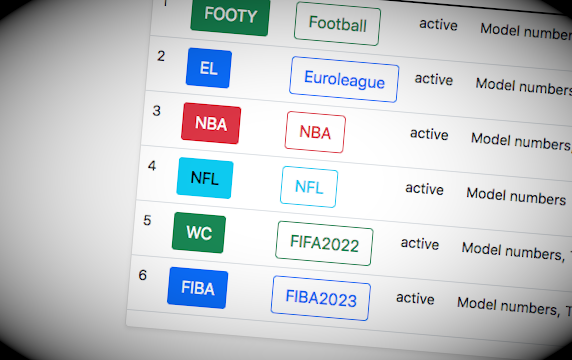This screenshot has height=360, width=572.
Task: Open the outlined FIFA2022 button
Action: coord(324,243)
